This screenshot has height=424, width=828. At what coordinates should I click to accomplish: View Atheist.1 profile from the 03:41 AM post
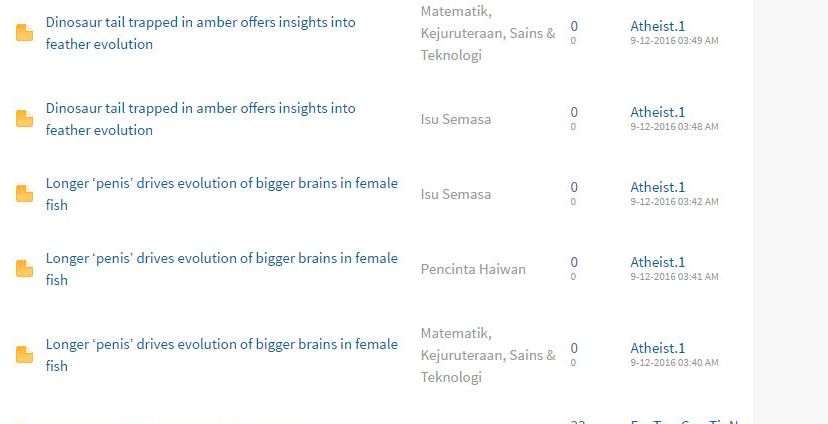click(657, 262)
